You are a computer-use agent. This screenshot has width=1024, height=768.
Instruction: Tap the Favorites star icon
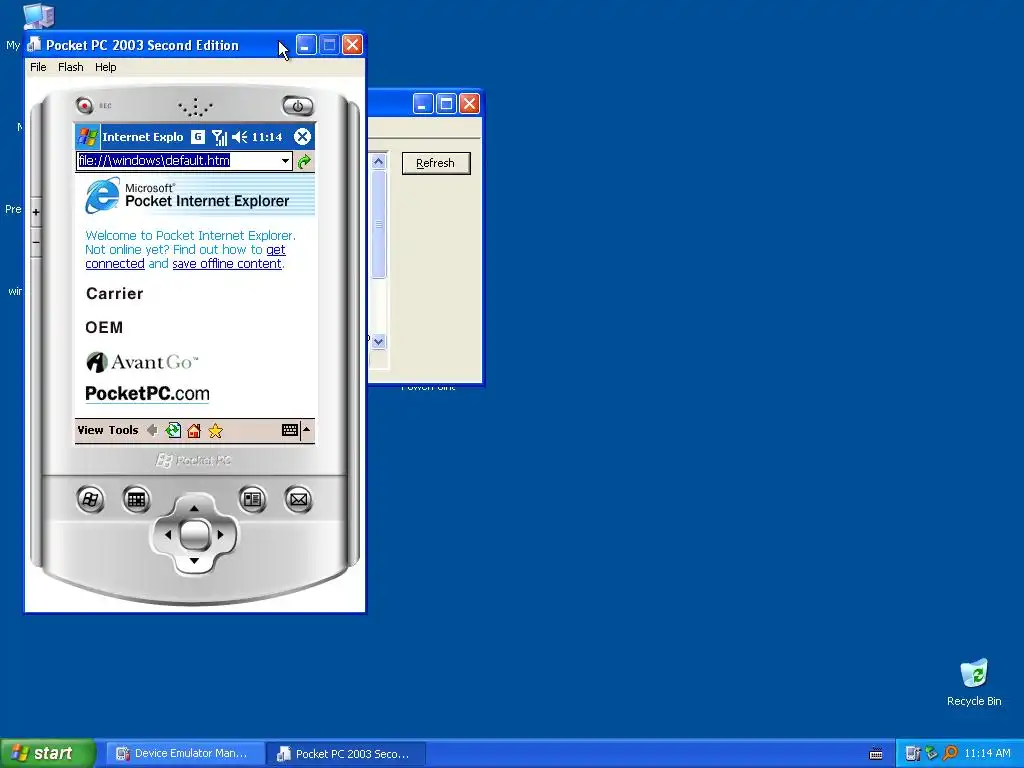[x=216, y=430]
